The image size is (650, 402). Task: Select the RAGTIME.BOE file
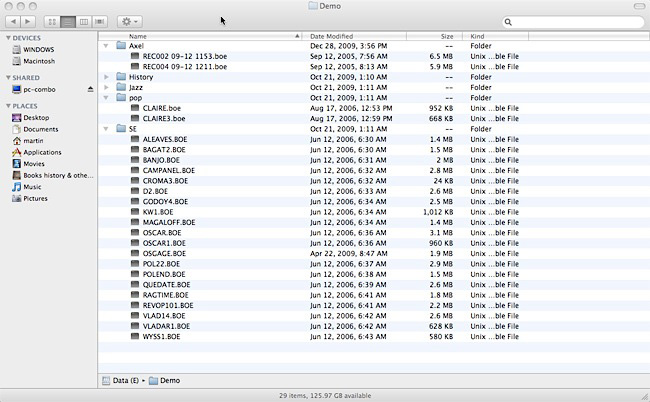click(165, 295)
